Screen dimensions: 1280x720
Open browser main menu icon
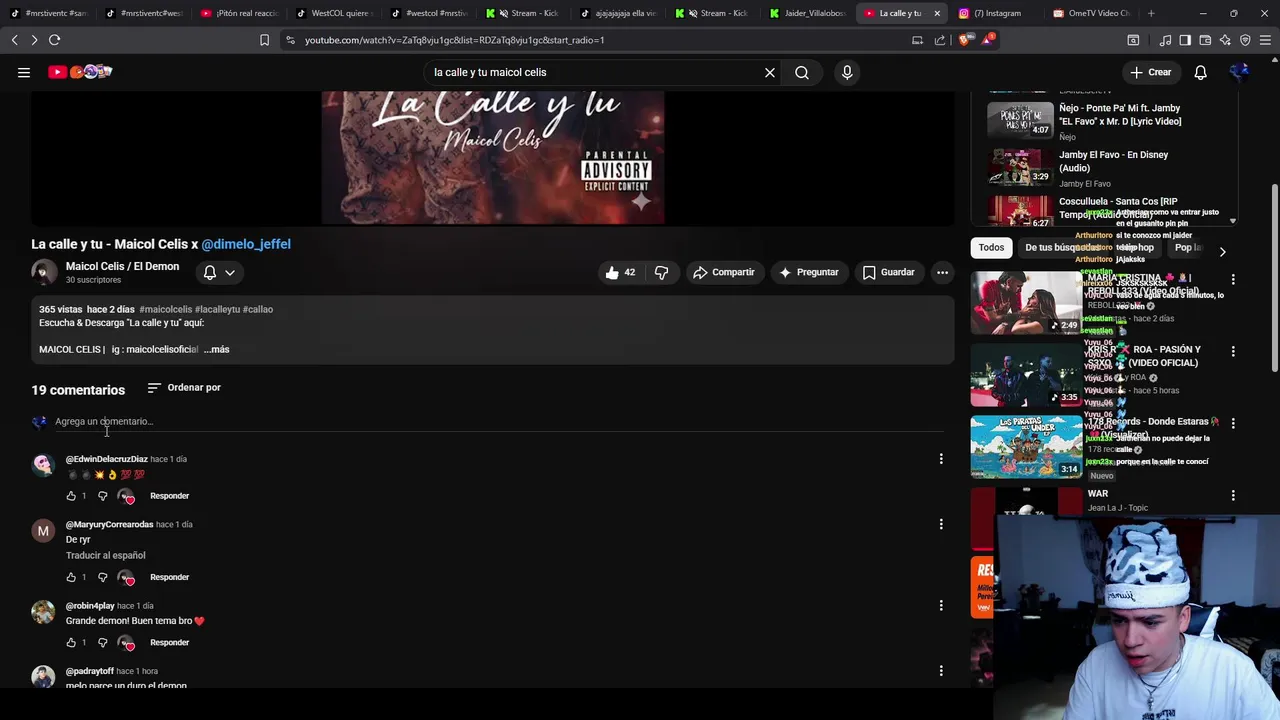pos(1266,40)
